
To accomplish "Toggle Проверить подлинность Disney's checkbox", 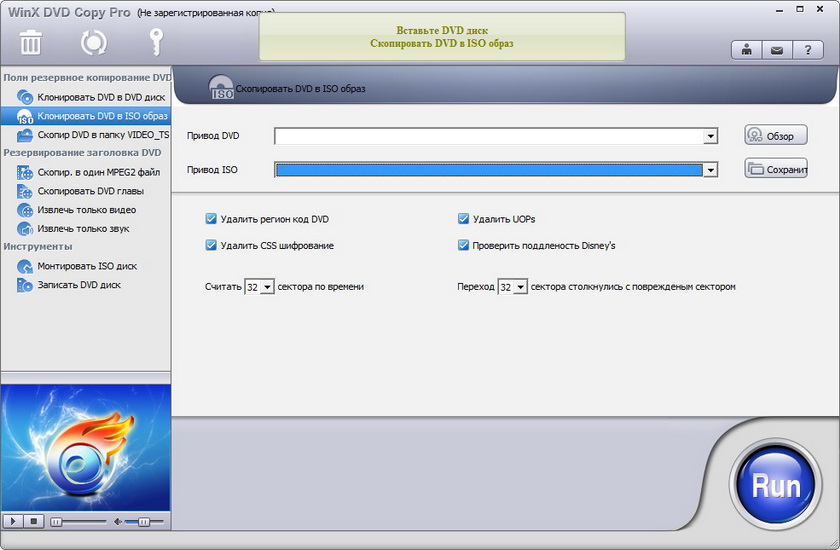I will pos(463,245).
